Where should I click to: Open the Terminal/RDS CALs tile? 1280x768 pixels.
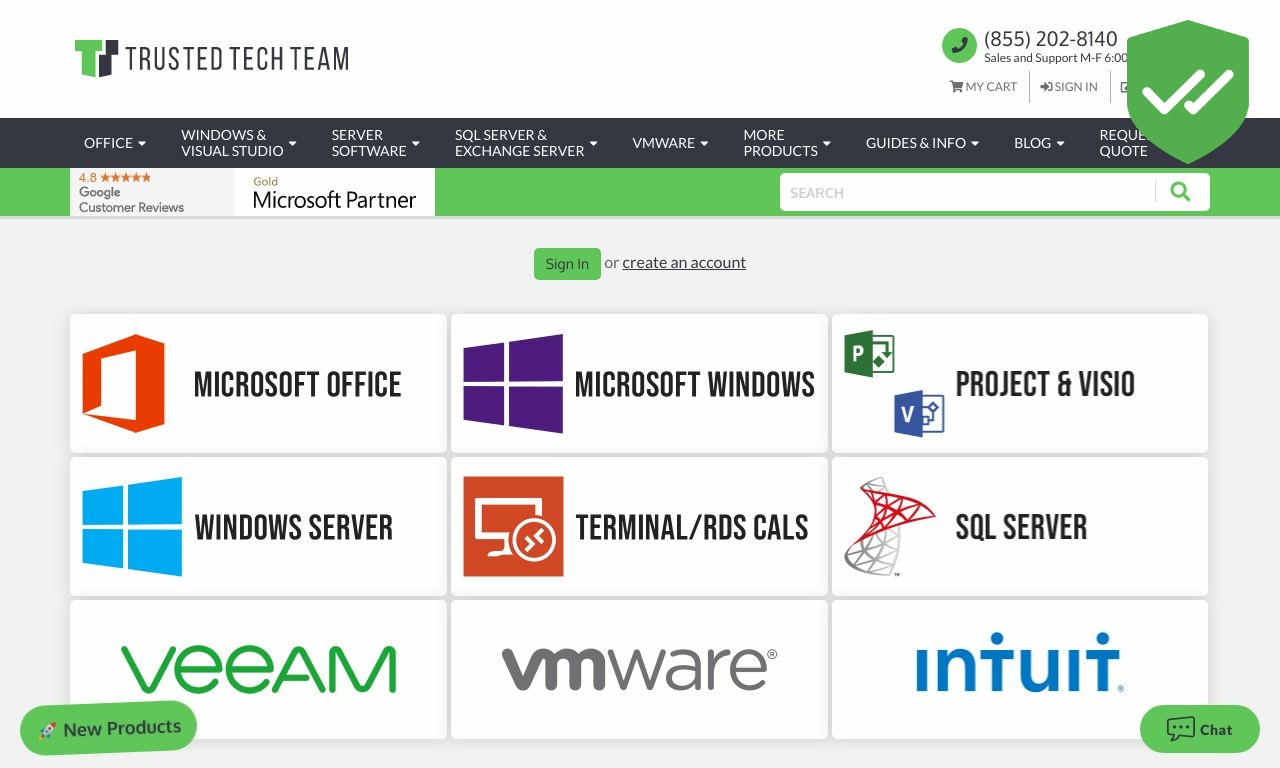click(639, 526)
